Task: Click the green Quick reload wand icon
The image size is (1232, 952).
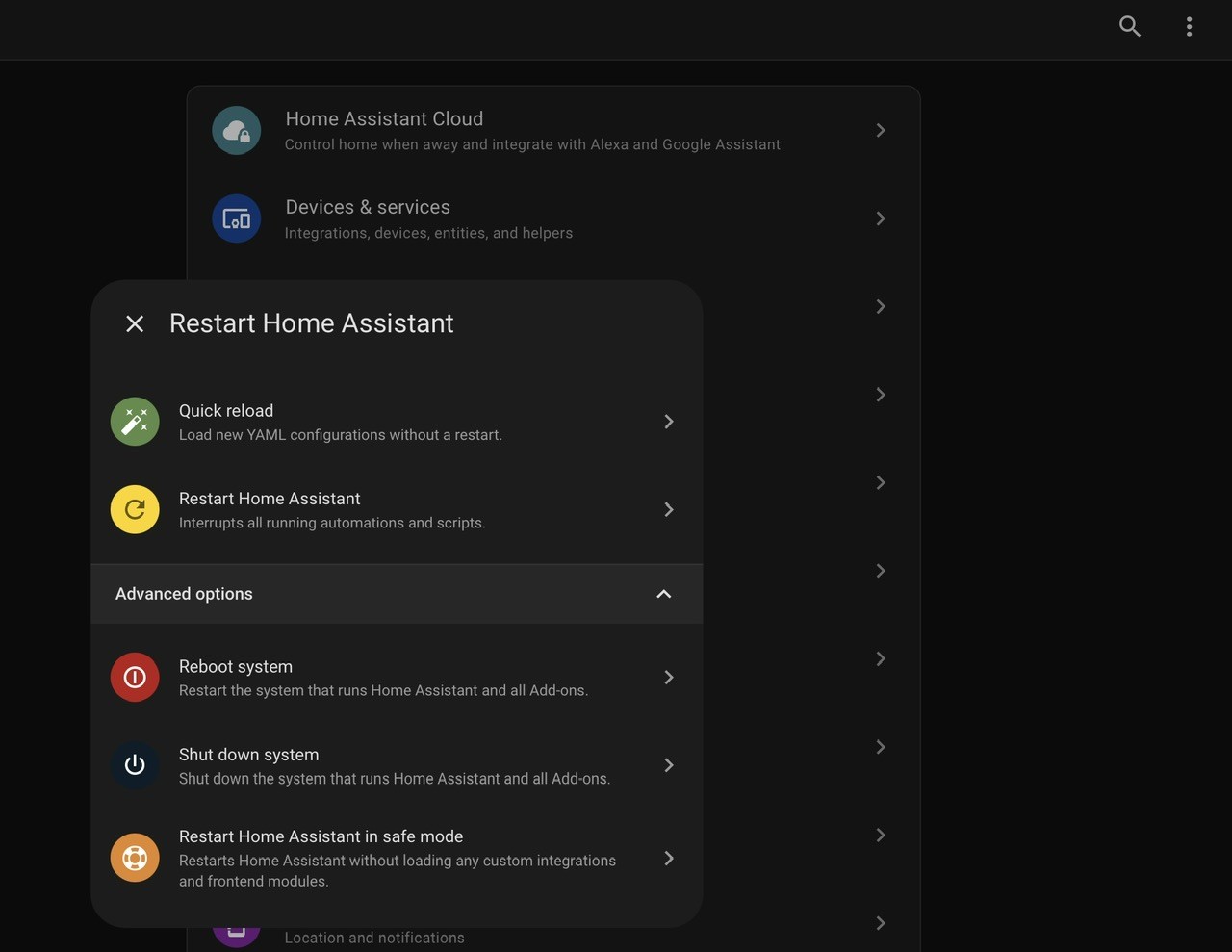Action: tap(135, 422)
